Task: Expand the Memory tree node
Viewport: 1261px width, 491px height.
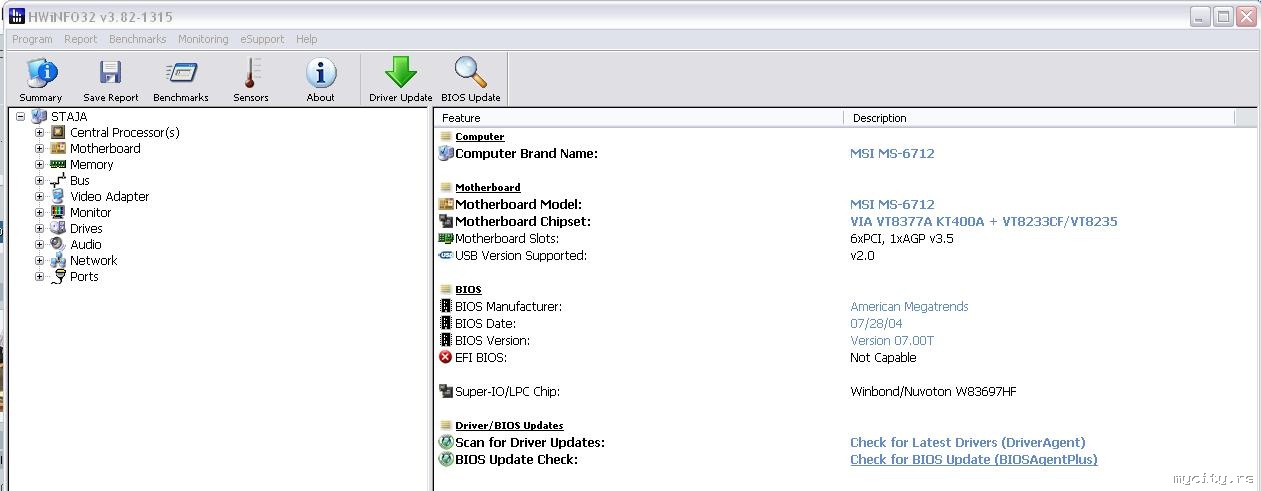Action: point(40,165)
